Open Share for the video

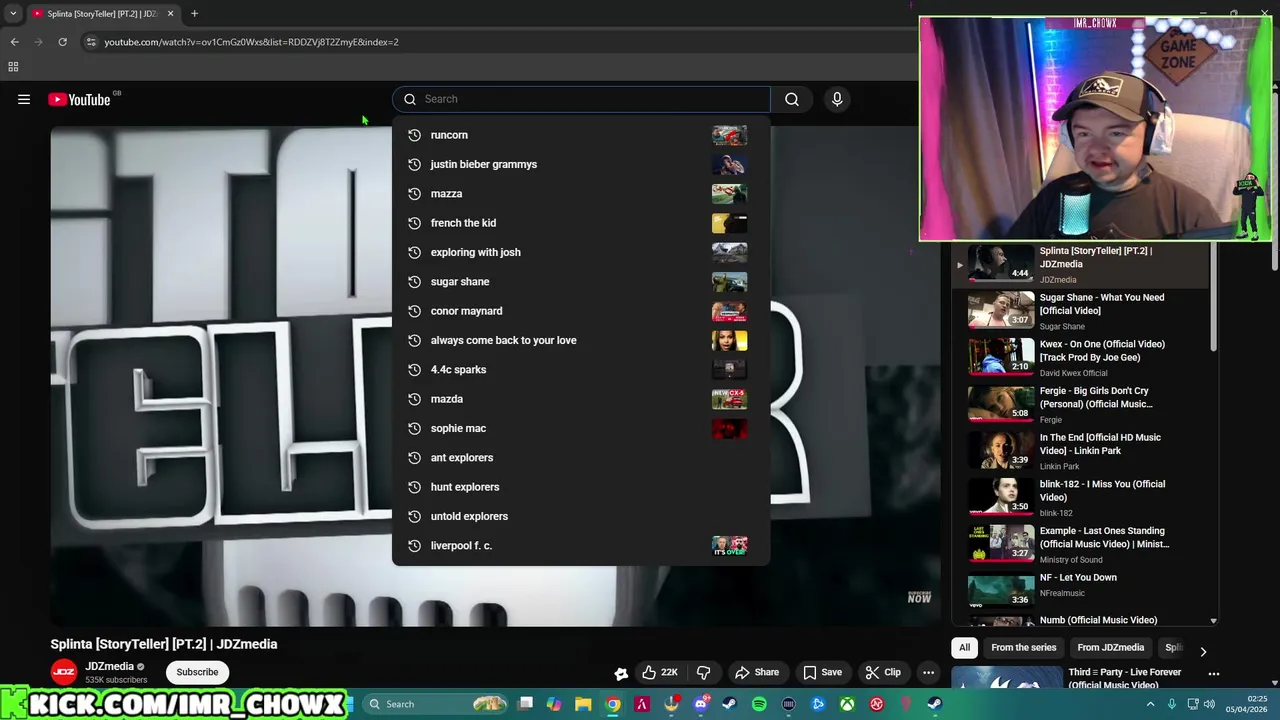(x=757, y=672)
